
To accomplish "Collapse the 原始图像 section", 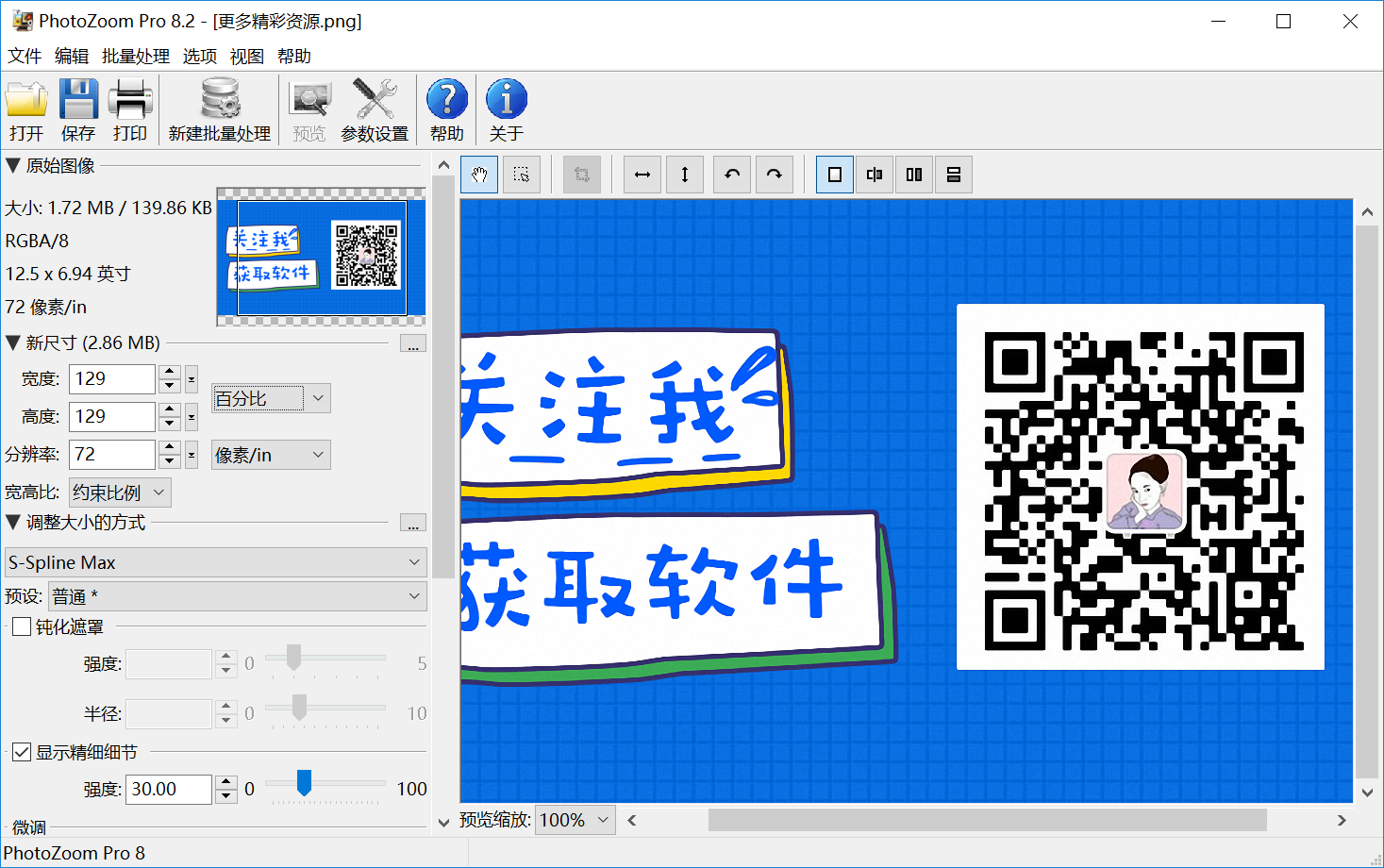I will click(13, 165).
